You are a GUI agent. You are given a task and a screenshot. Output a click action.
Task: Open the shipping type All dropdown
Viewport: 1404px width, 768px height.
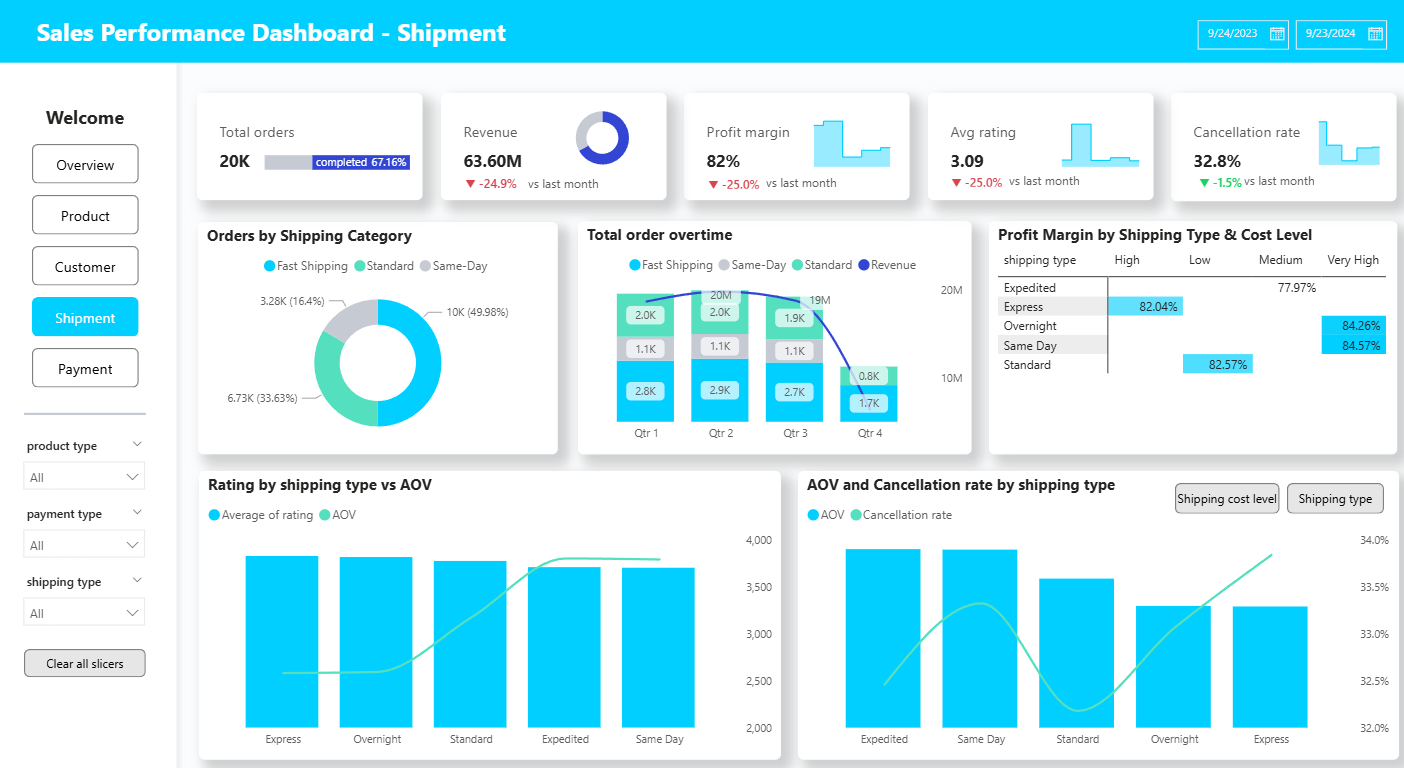tap(85, 613)
